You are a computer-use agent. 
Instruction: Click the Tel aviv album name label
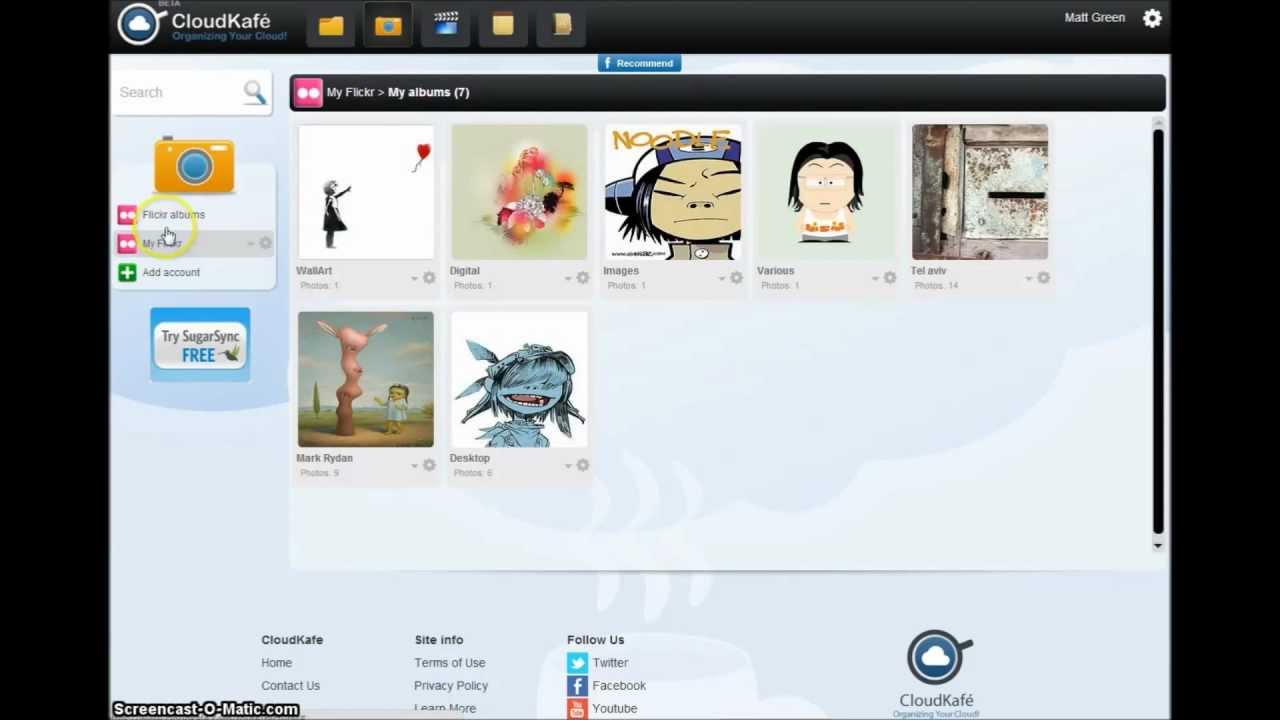[x=928, y=271]
